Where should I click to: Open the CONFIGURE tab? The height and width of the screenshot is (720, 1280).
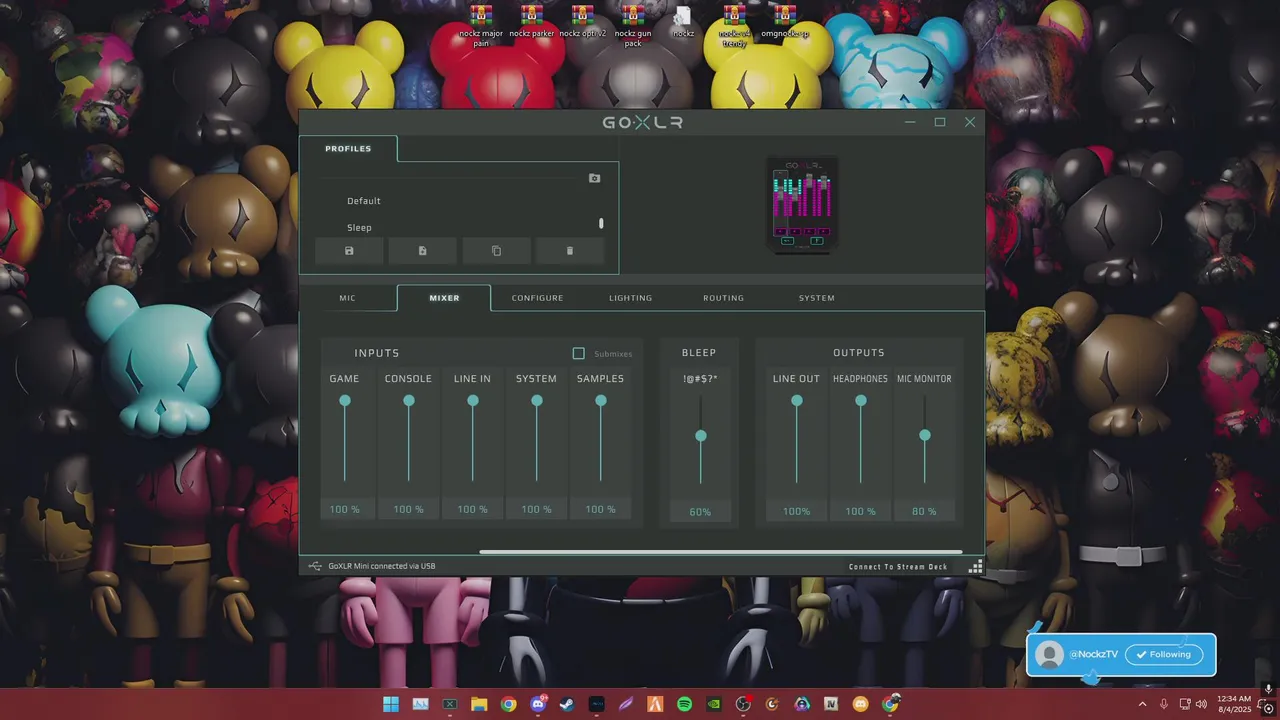point(537,298)
